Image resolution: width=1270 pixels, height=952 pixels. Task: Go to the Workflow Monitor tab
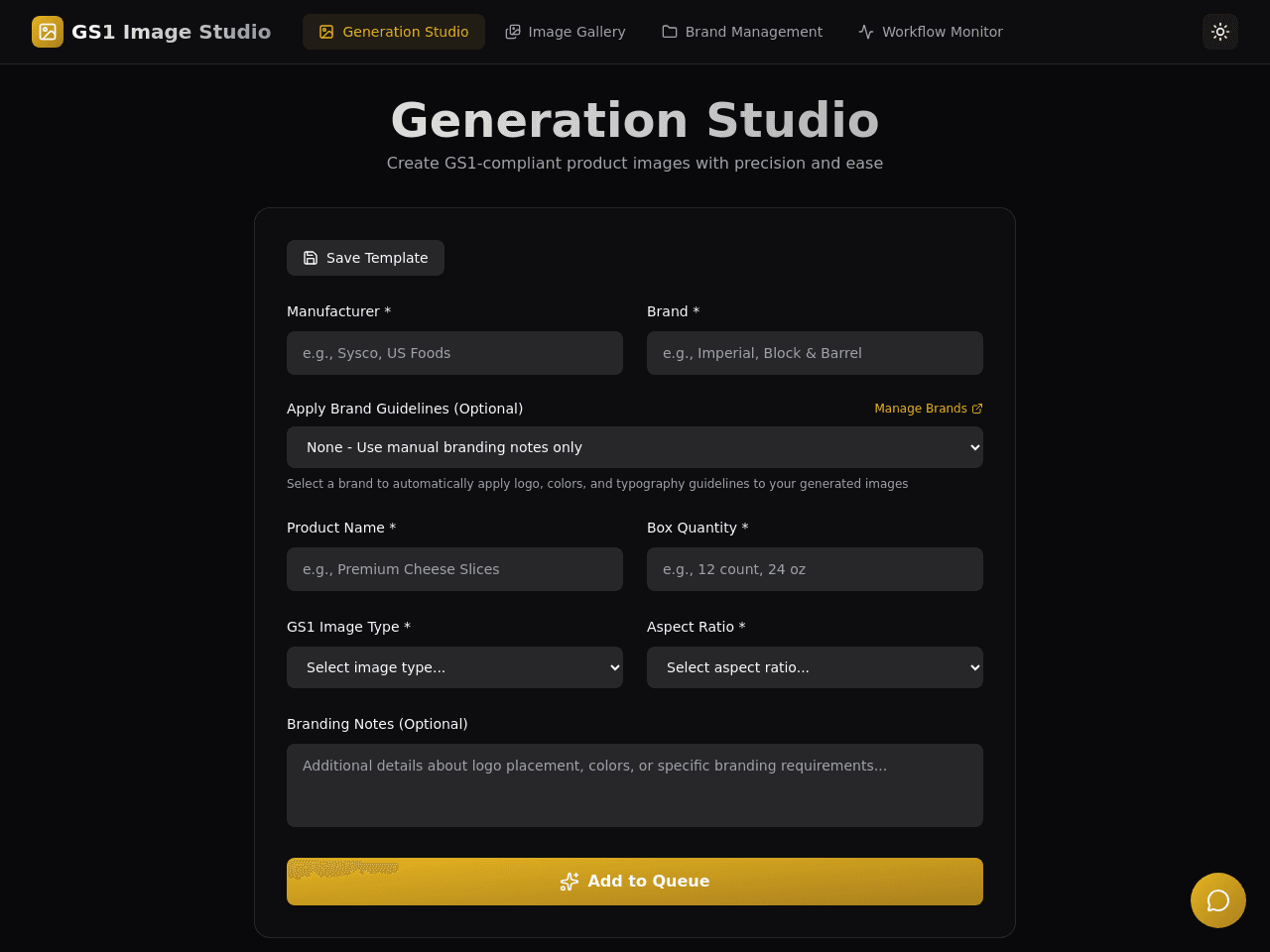click(931, 32)
